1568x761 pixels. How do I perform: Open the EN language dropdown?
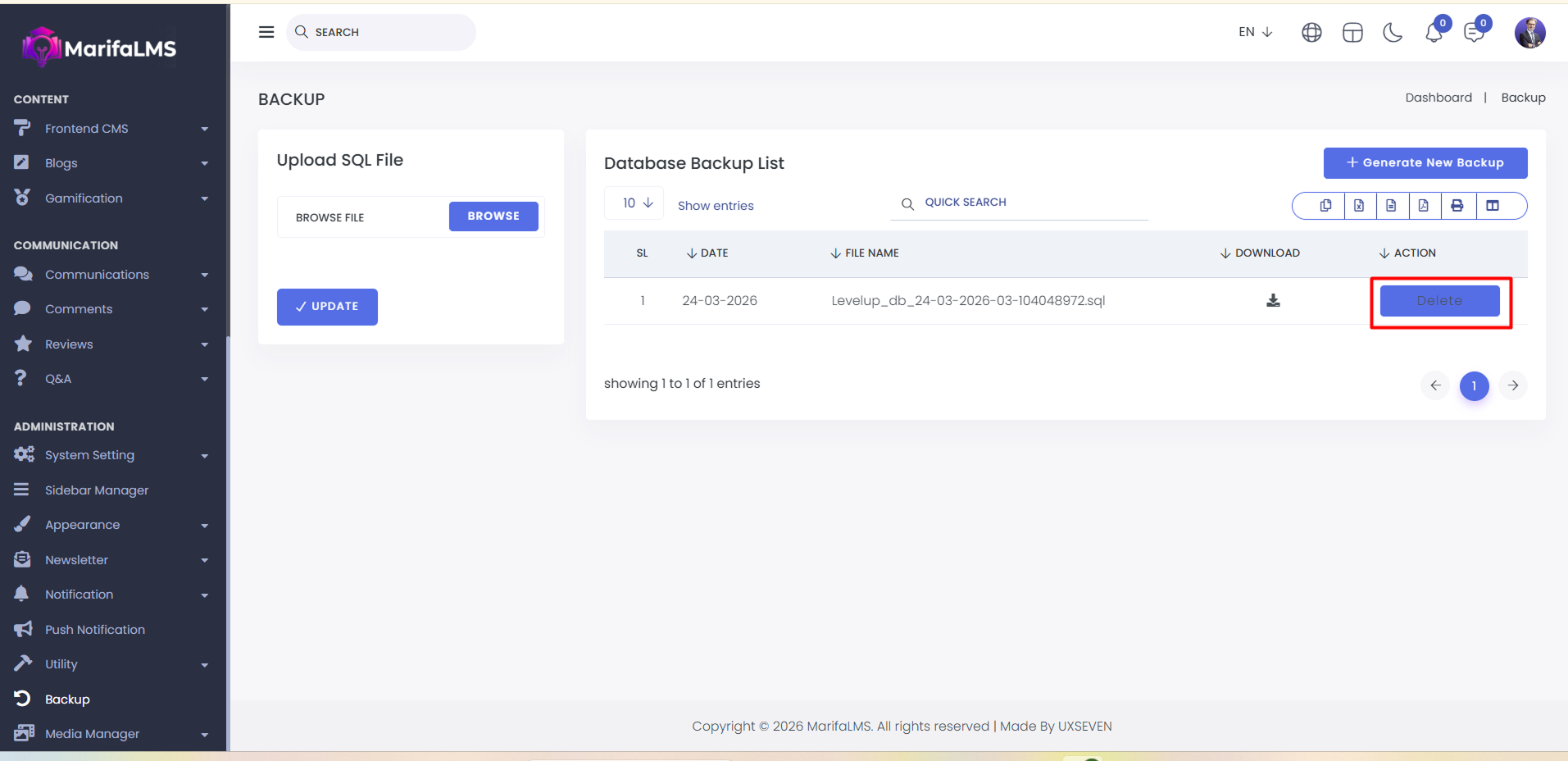pos(1255,32)
